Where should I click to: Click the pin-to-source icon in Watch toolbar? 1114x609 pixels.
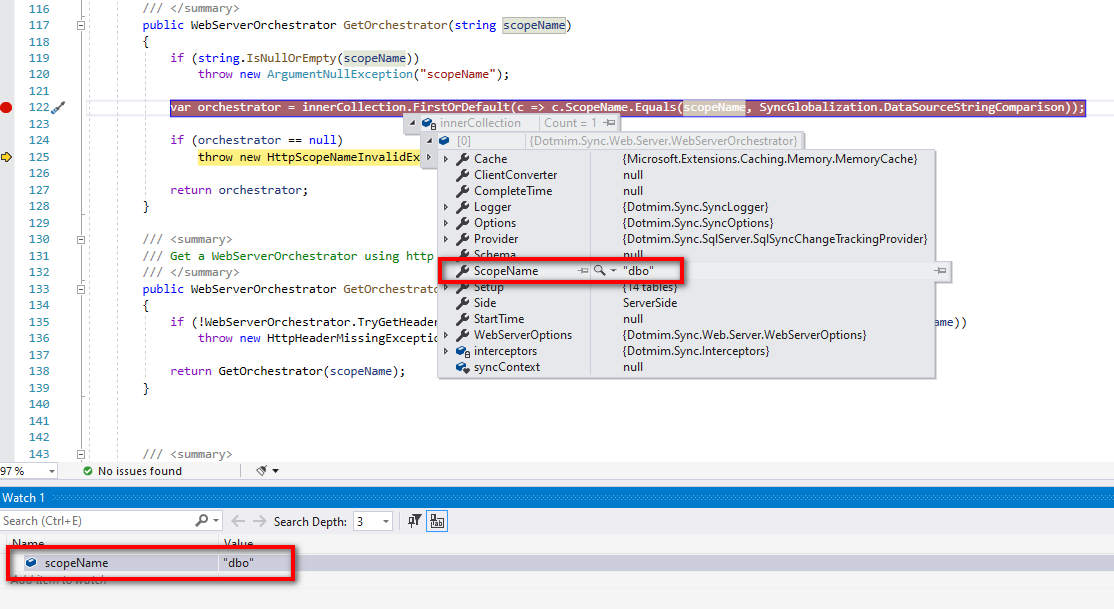pyautogui.click(x=415, y=521)
